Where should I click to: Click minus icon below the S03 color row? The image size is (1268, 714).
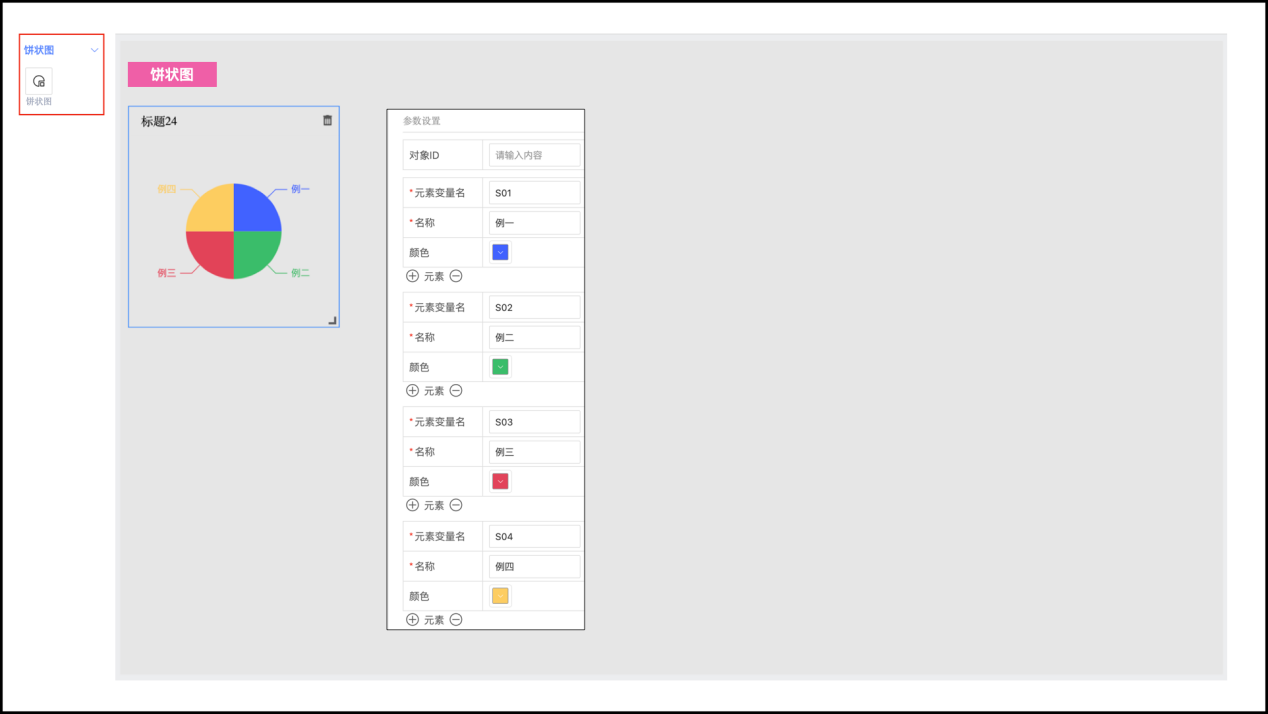pos(456,505)
